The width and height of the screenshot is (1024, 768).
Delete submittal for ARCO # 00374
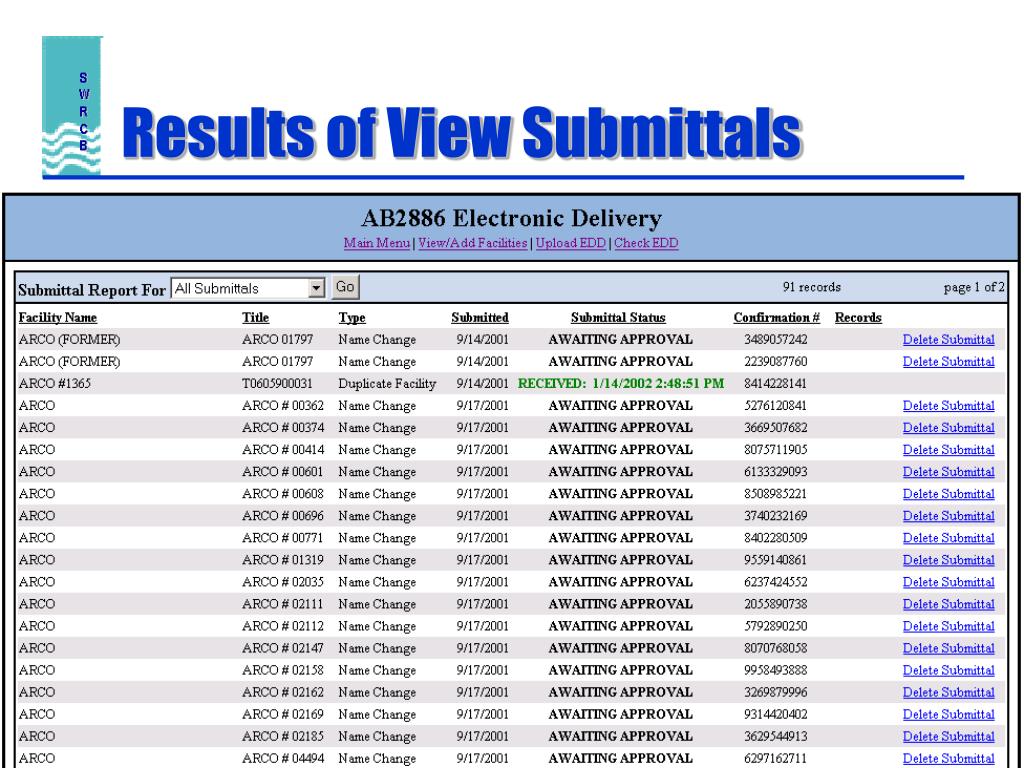(x=949, y=428)
